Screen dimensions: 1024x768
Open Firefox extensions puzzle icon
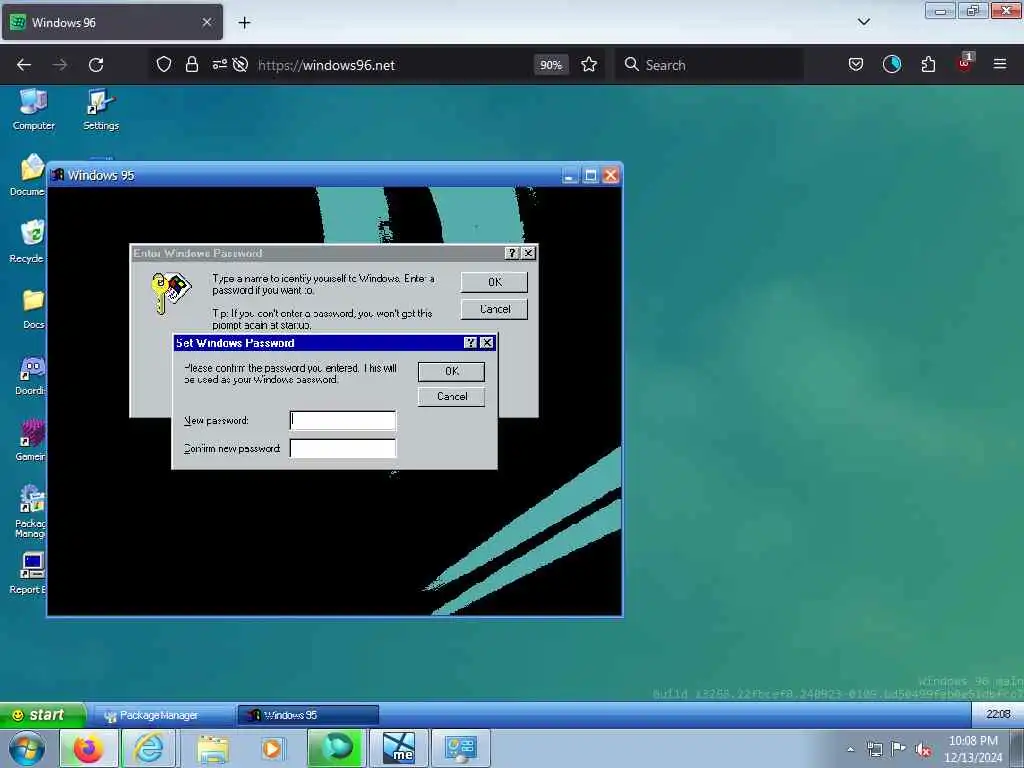click(x=928, y=65)
